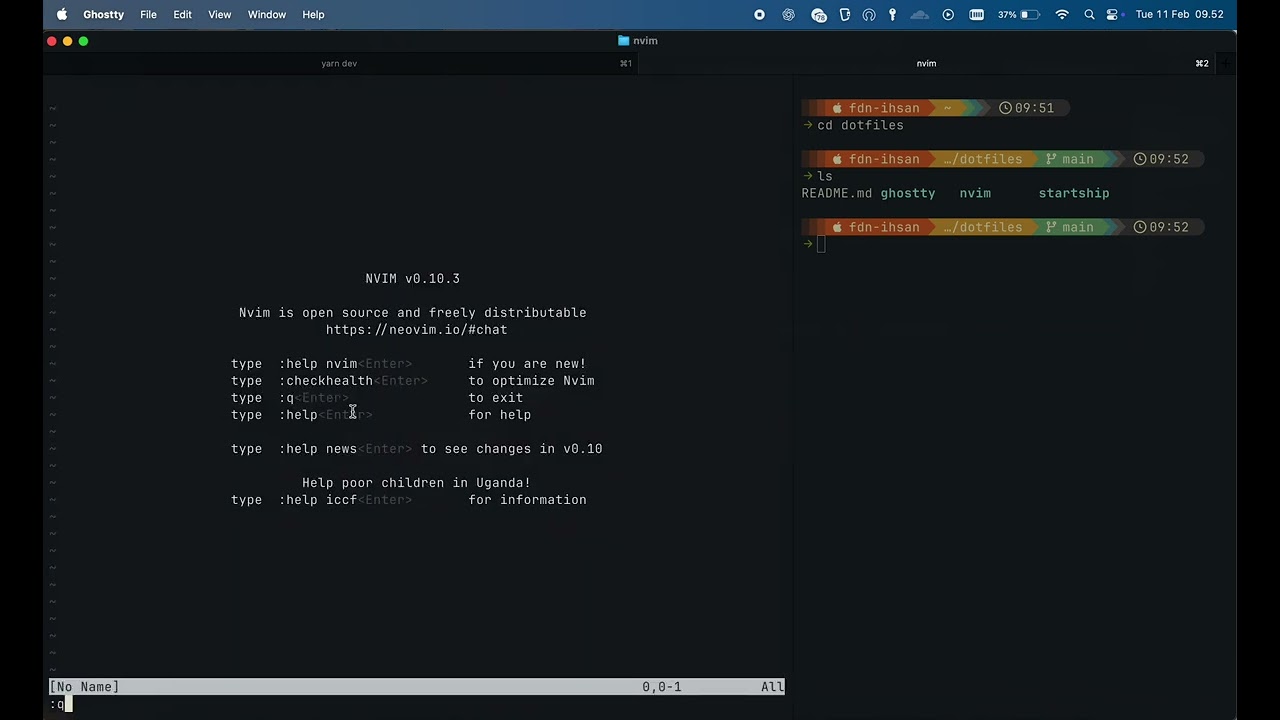Screen dimensions: 1280x720
Task: Click "to optimize Nvim" text
Action: click(531, 381)
